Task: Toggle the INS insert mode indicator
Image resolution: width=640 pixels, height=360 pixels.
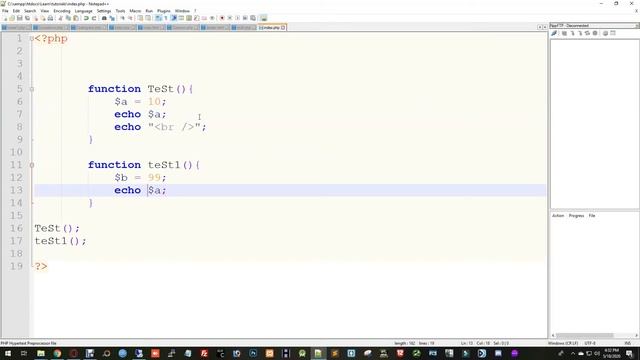Action: click(x=628, y=343)
